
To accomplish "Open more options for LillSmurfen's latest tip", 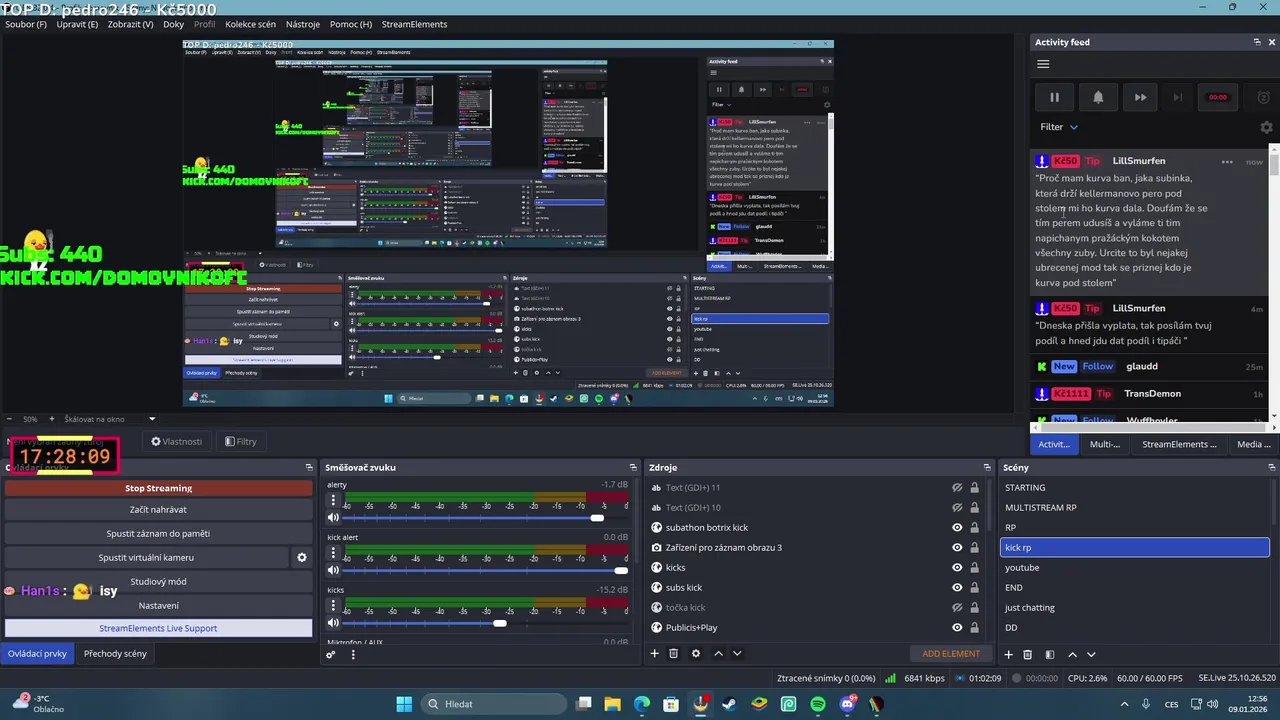I will coord(1227,161).
